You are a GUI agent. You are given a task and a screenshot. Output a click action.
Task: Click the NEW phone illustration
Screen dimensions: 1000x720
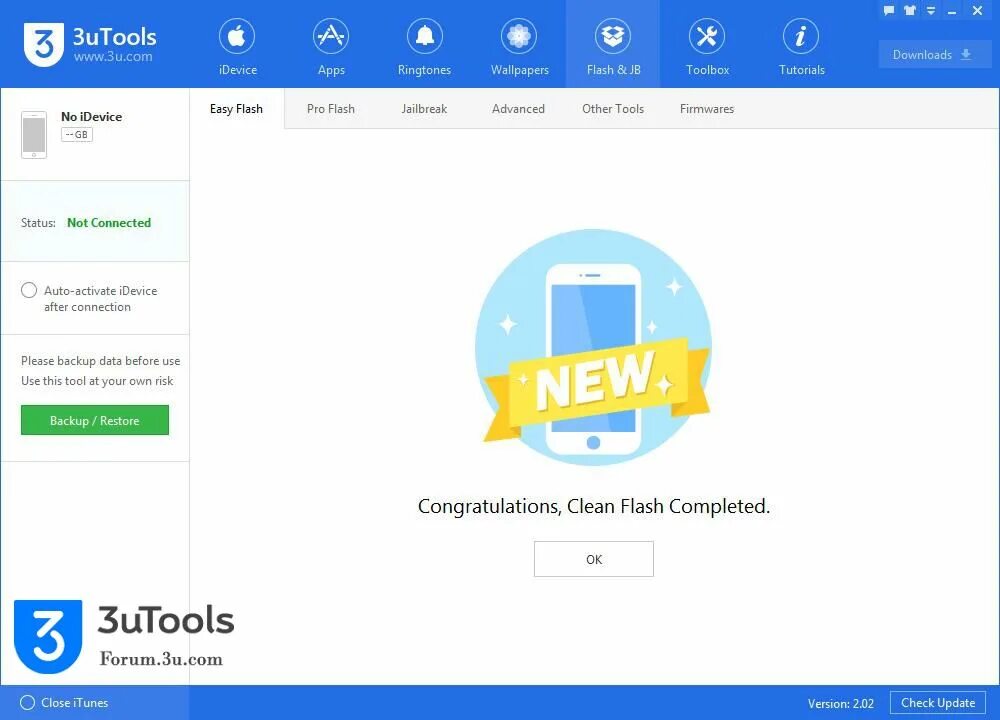[x=594, y=348]
